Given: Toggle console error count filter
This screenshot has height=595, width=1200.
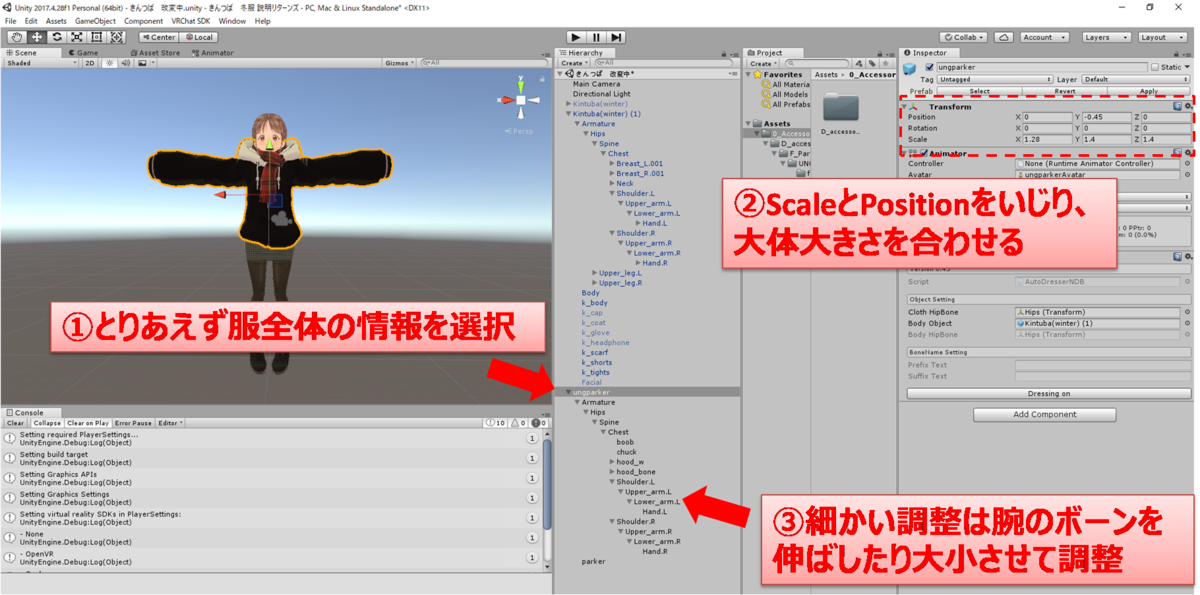Looking at the screenshot, I should point(537,423).
